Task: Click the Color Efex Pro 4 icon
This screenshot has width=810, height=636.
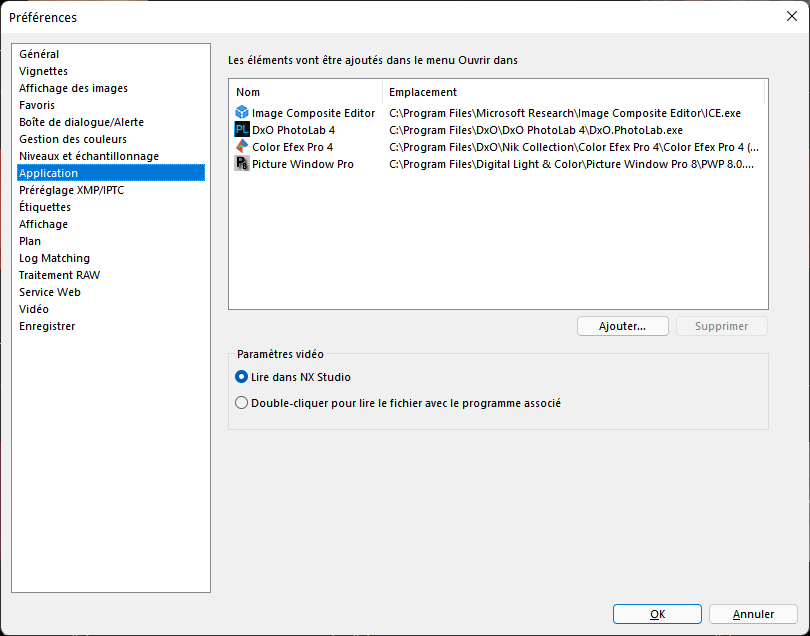Action: [241, 147]
